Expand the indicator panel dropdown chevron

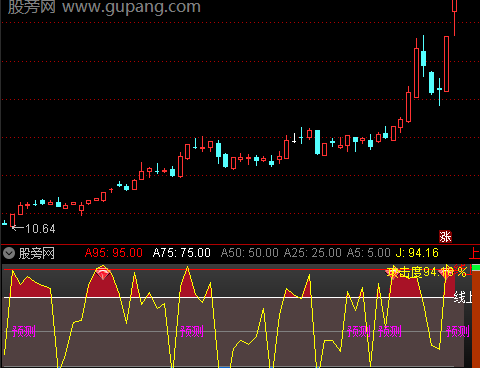click(9, 253)
